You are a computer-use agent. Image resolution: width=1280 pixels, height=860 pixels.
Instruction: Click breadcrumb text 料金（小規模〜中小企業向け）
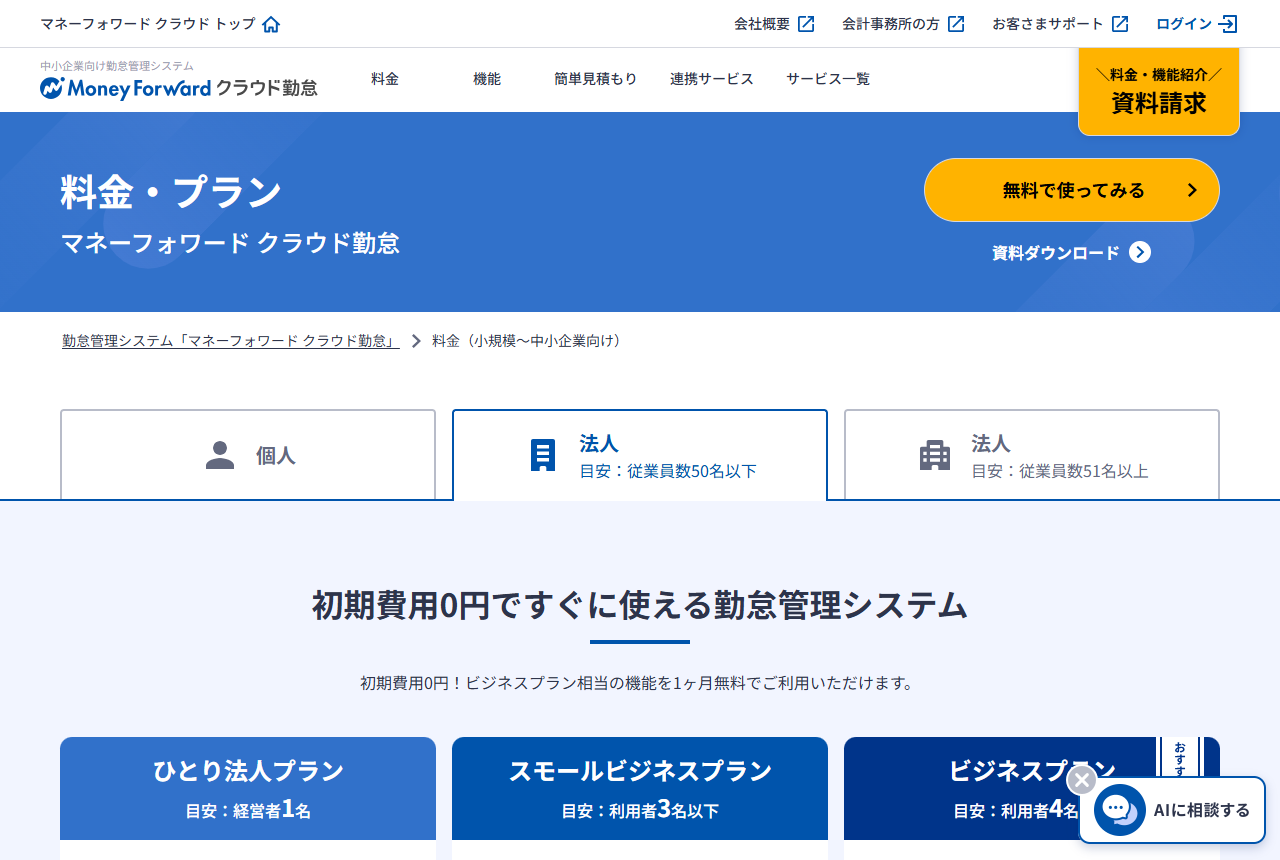tap(530, 341)
